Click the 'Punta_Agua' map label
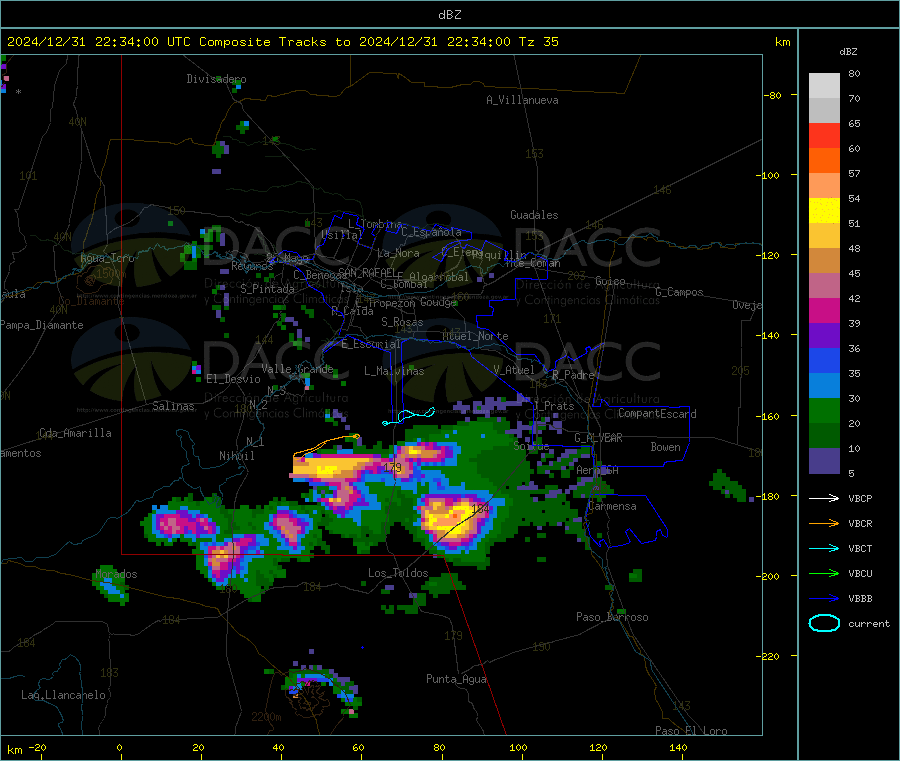900x761 pixels. pyautogui.click(x=456, y=679)
